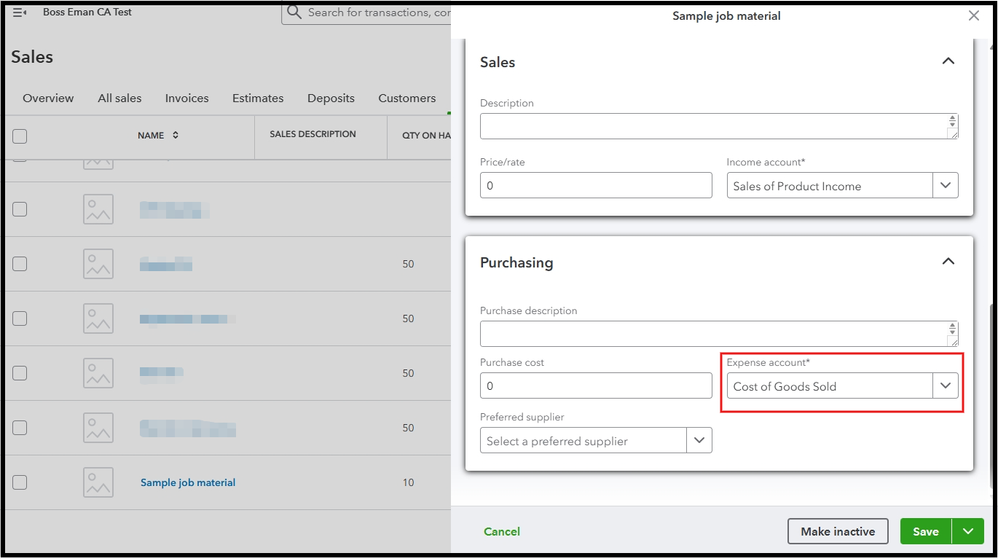The height and width of the screenshot is (559, 998).
Task: Expand the Preferred supplier dropdown
Action: (699, 441)
